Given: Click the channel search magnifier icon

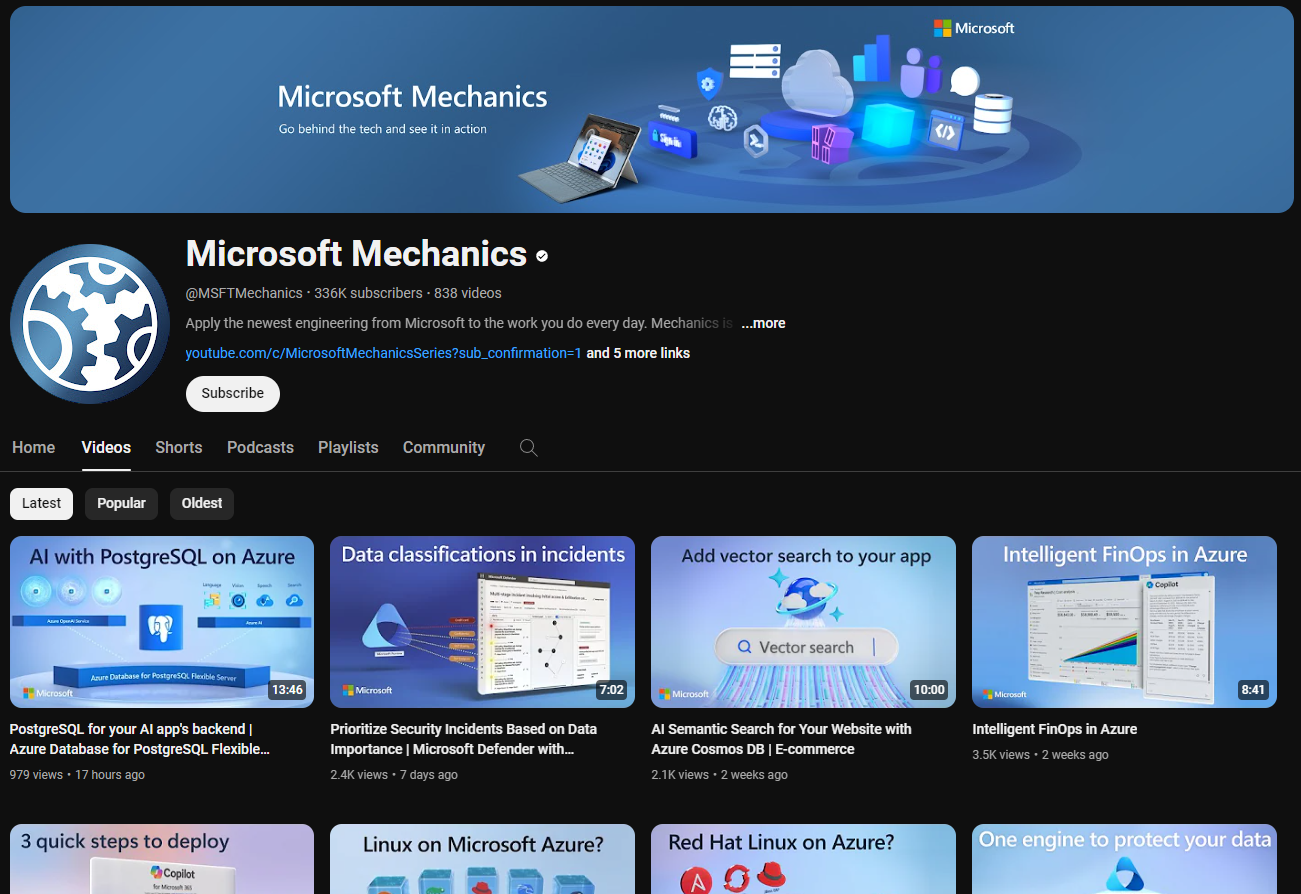Looking at the screenshot, I should (x=529, y=448).
